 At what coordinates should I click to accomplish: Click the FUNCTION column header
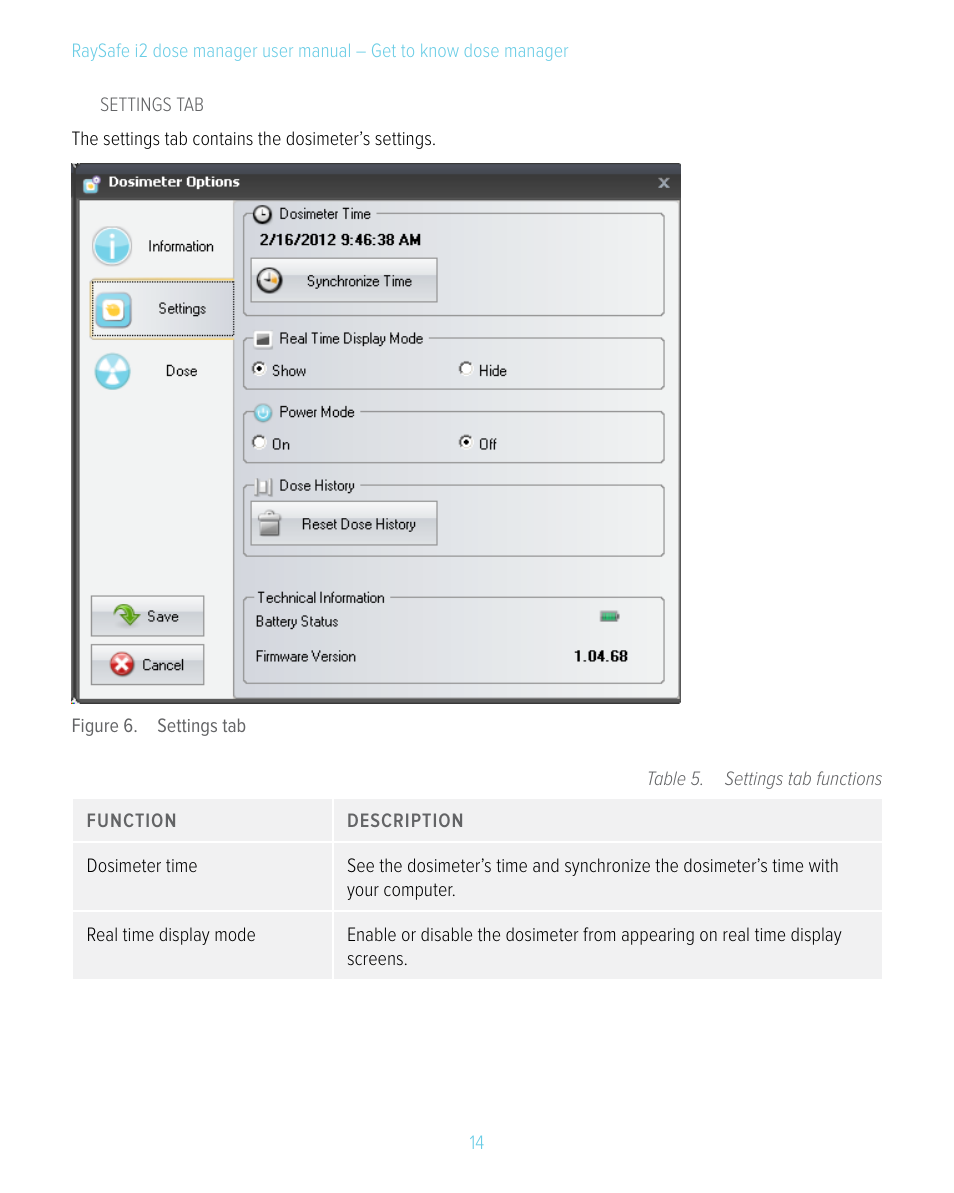132,821
